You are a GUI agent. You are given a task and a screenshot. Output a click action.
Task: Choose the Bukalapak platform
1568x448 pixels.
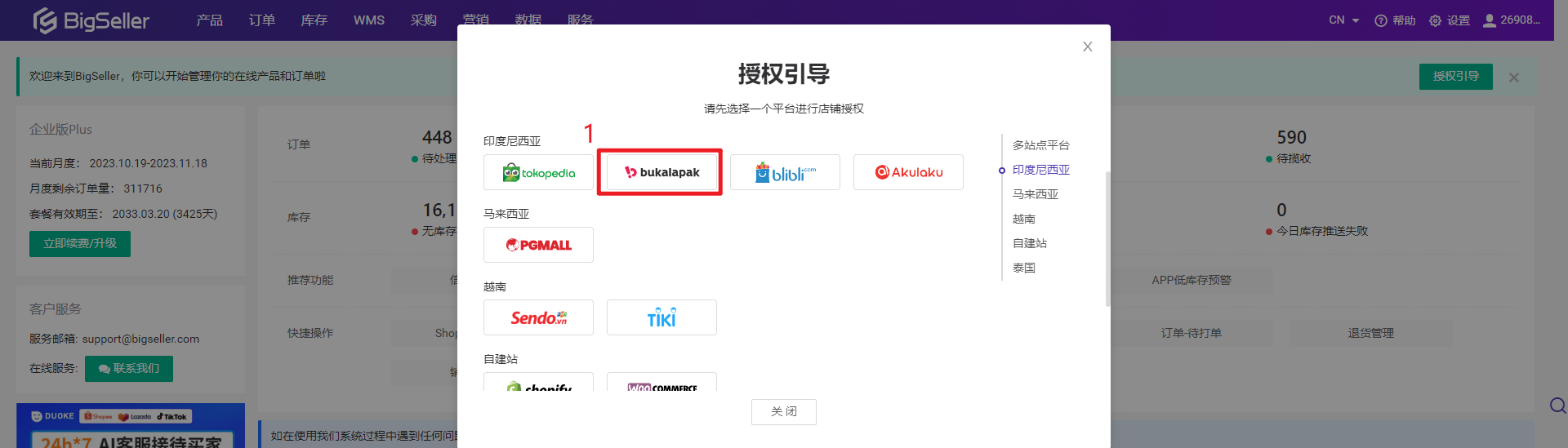pyautogui.click(x=661, y=172)
